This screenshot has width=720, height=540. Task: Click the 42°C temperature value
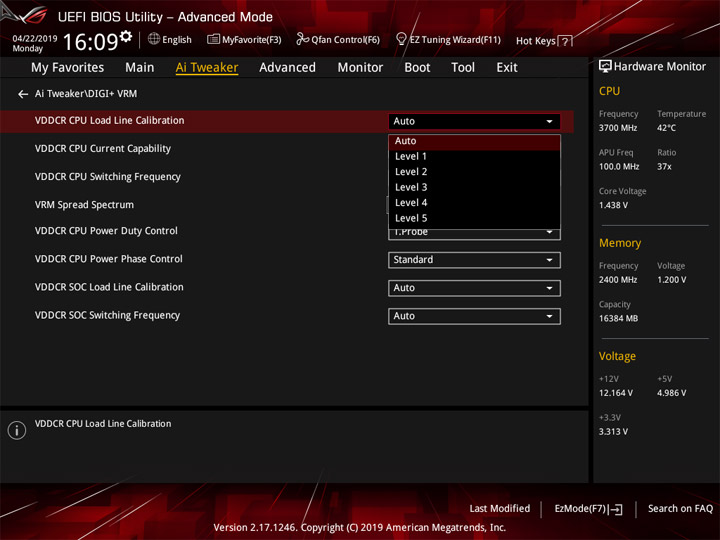point(666,128)
